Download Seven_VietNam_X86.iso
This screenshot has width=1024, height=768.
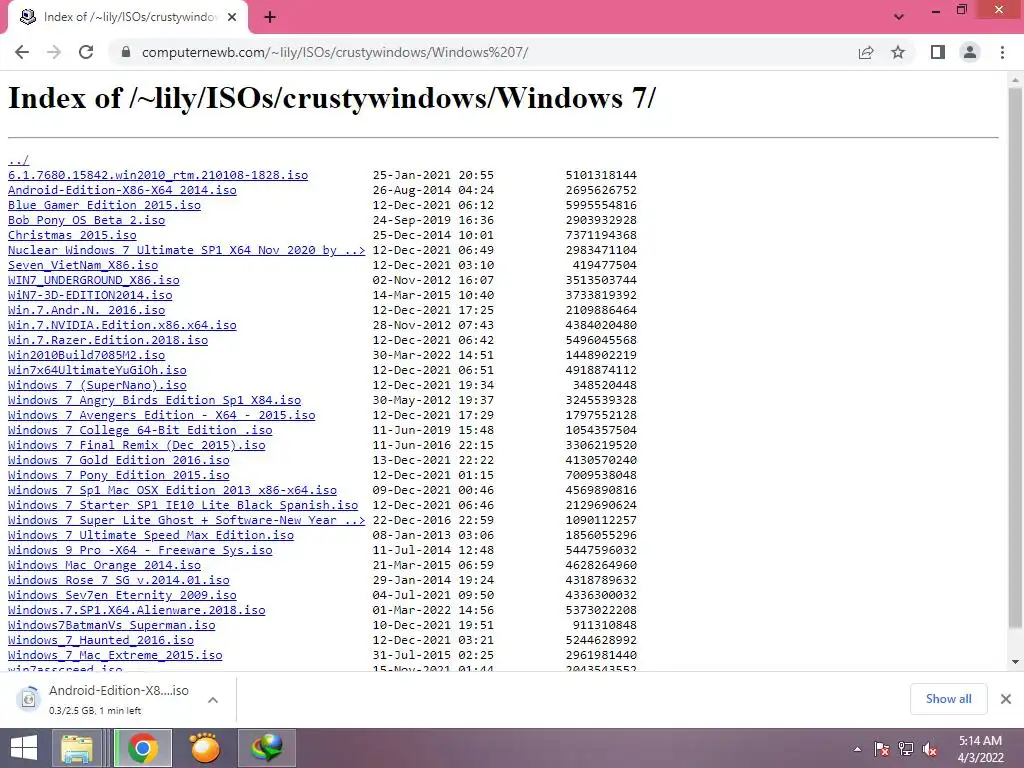click(83, 265)
